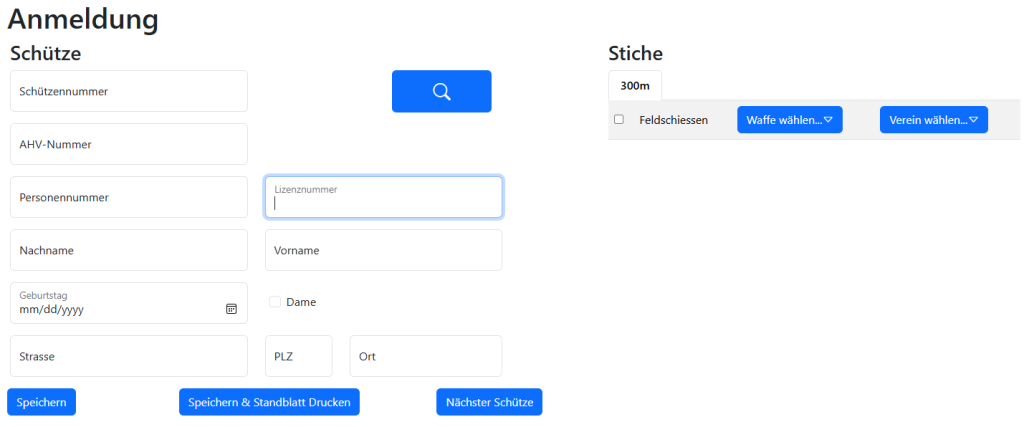Open the calendar picker in Geburtstag field
The height and width of the screenshot is (427, 1024).
pyautogui.click(x=231, y=309)
